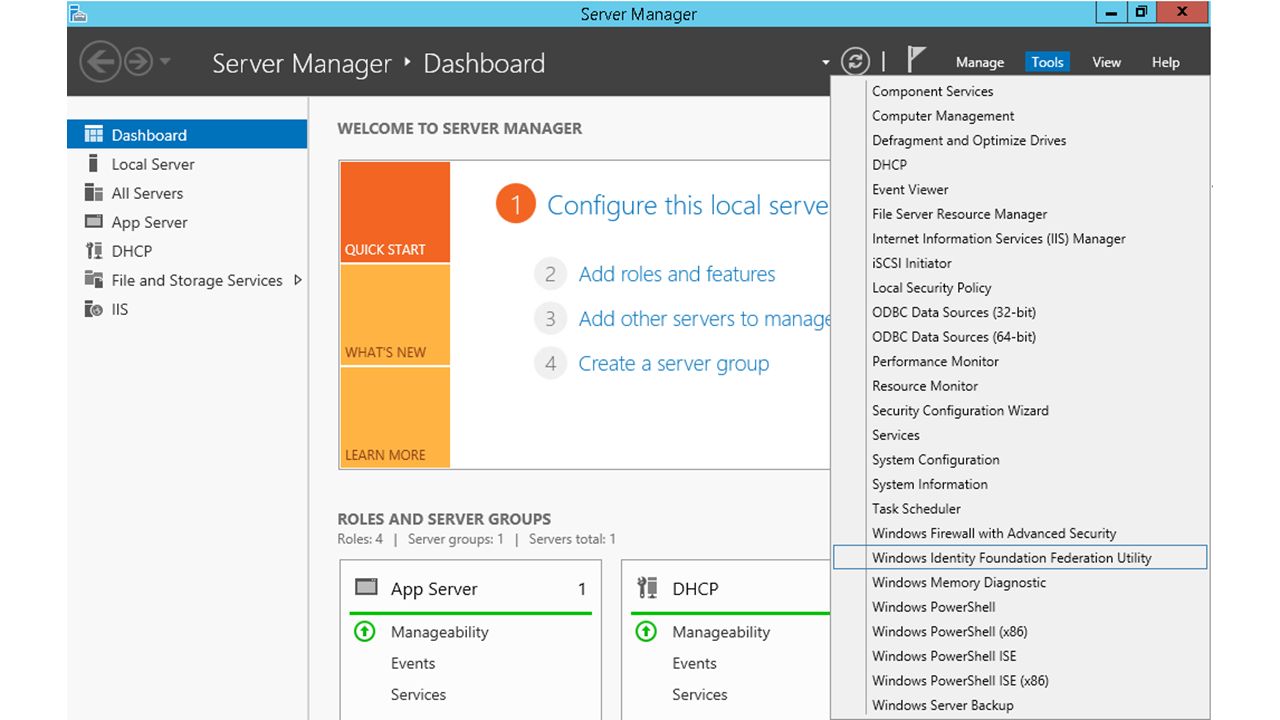Click Configure this local server link
Screen dimensions: 1280x720
pos(688,206)
